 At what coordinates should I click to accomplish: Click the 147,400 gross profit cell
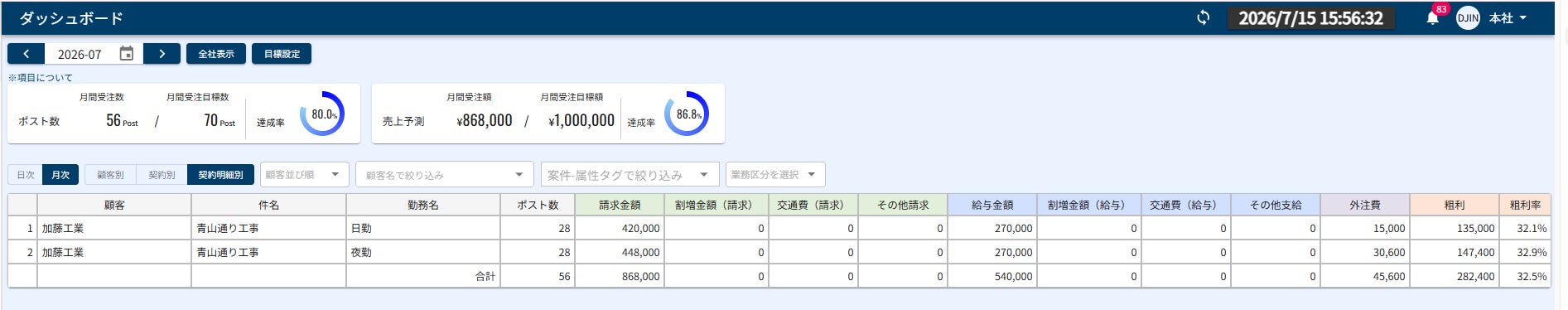point(1455,252)
